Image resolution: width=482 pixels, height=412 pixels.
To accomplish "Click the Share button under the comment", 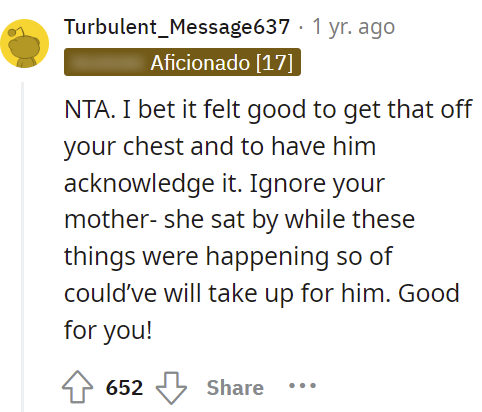I will click(235, 388).
